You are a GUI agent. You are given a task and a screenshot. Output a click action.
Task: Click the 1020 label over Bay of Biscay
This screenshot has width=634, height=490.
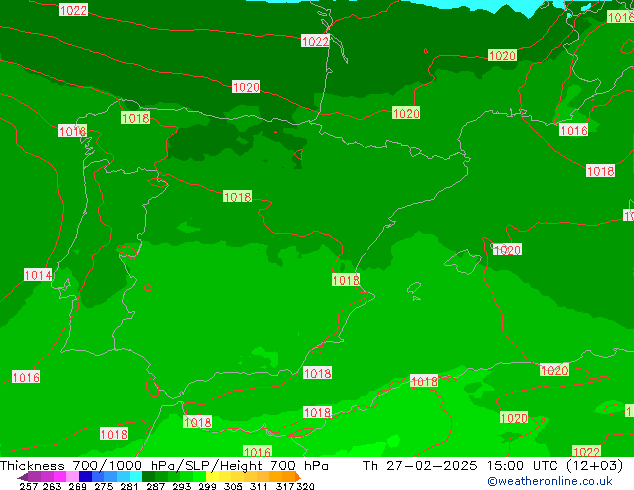click(x=246, y=87)
